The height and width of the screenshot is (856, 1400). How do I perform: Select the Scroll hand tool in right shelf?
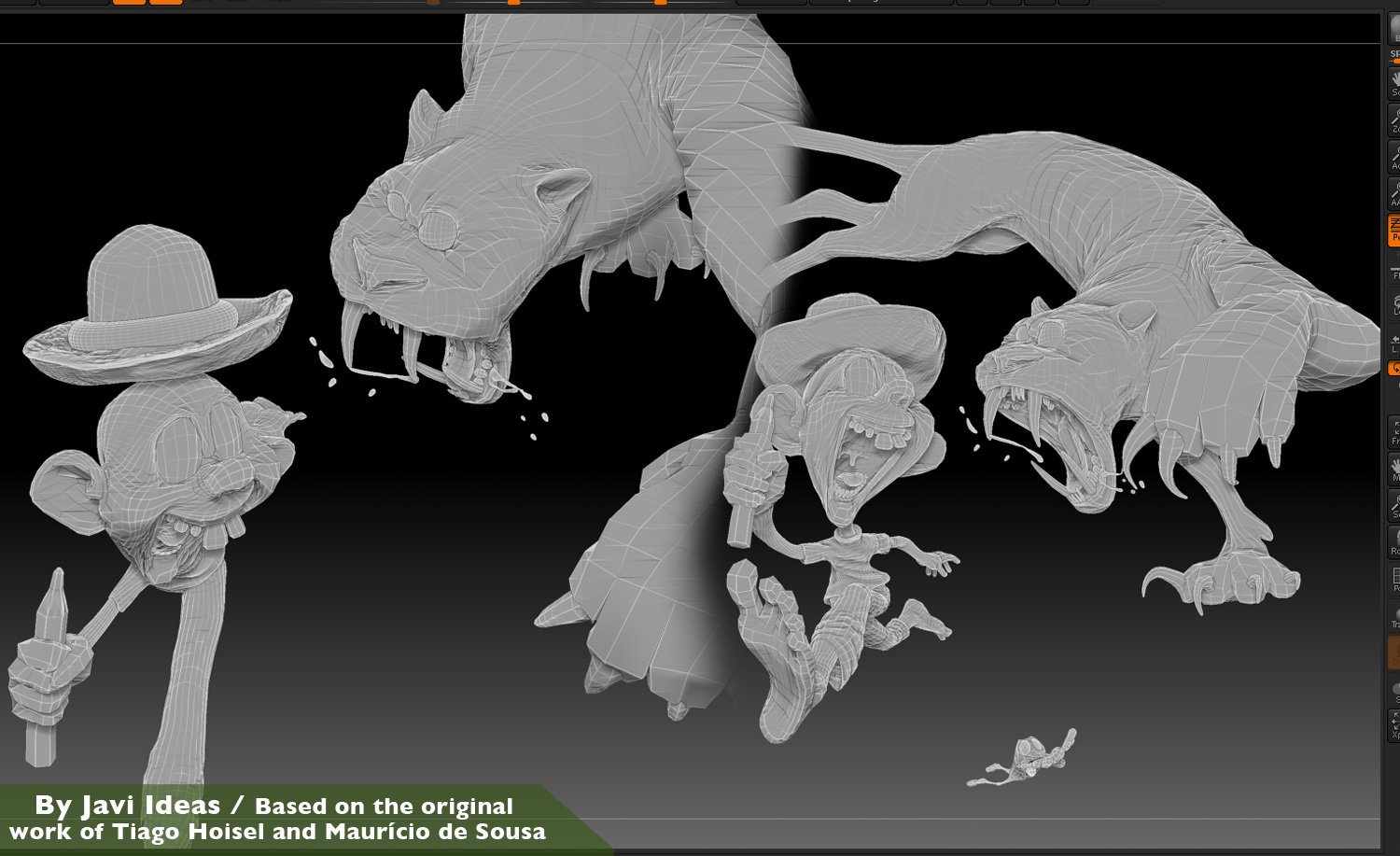tap(1394, 83)
